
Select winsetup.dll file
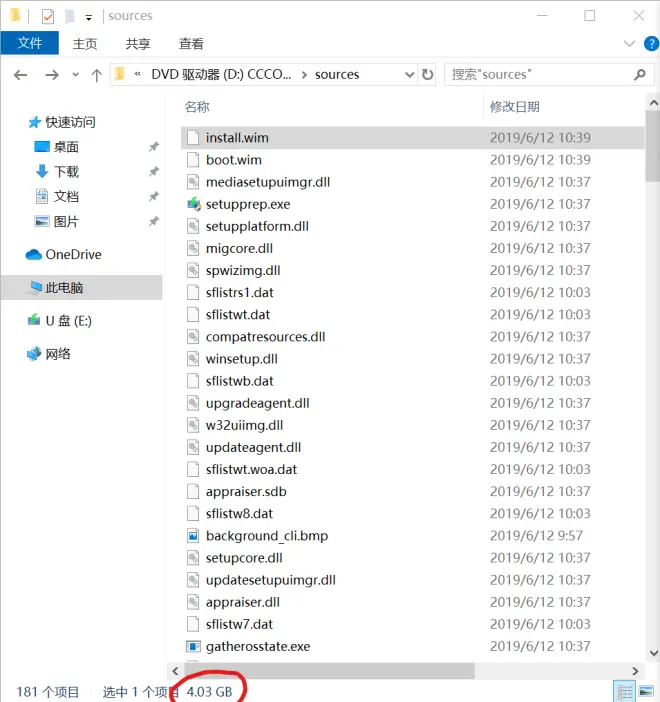coord(241,359)
